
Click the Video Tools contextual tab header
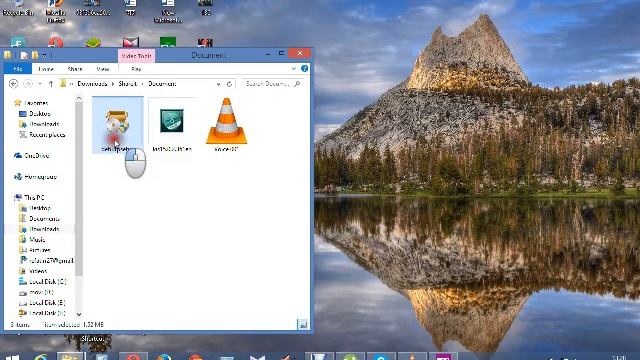tap(136, 56)
